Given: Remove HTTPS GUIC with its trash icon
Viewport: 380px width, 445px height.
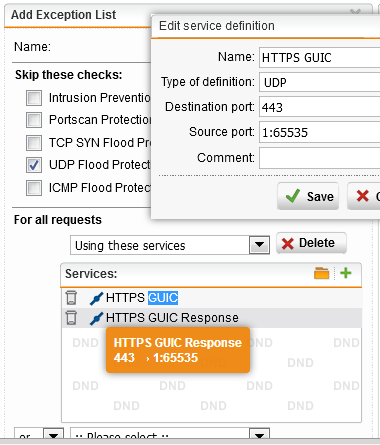Looking at the screenshot, I should (71, 298).
